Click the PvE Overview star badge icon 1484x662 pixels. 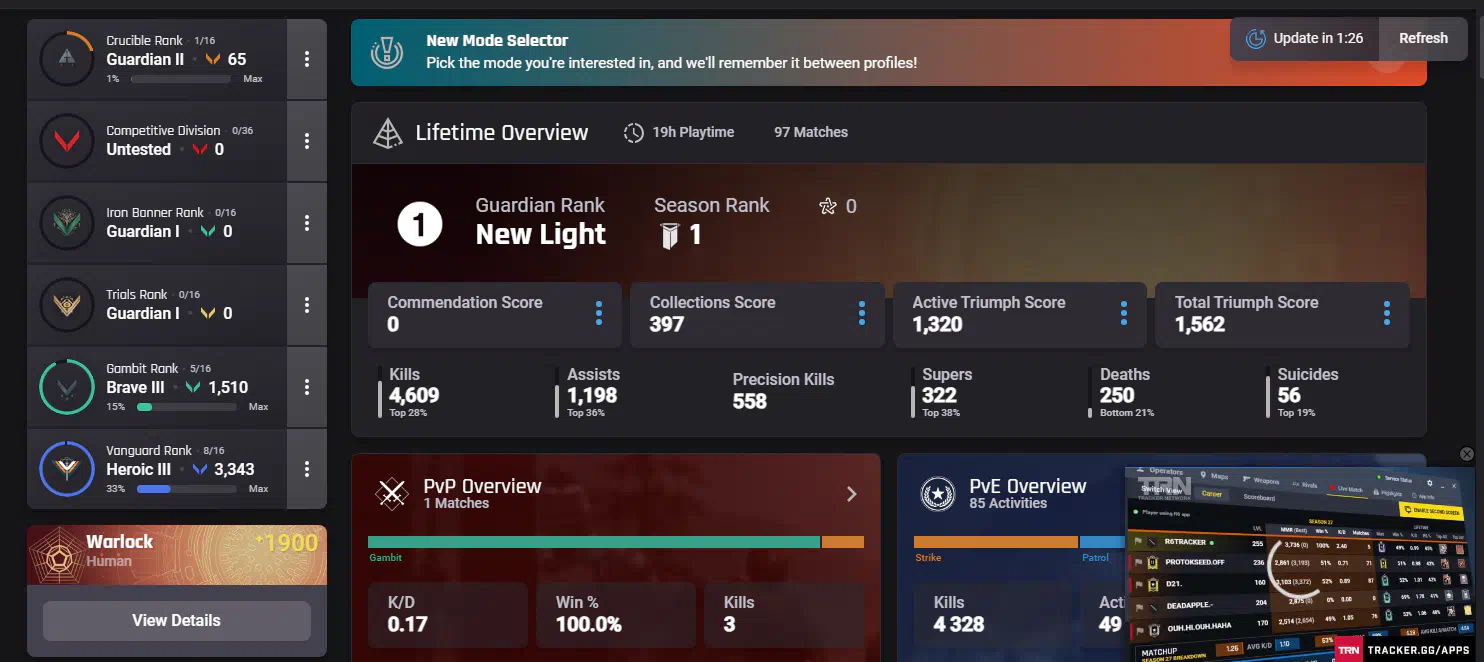click(937, 493)
